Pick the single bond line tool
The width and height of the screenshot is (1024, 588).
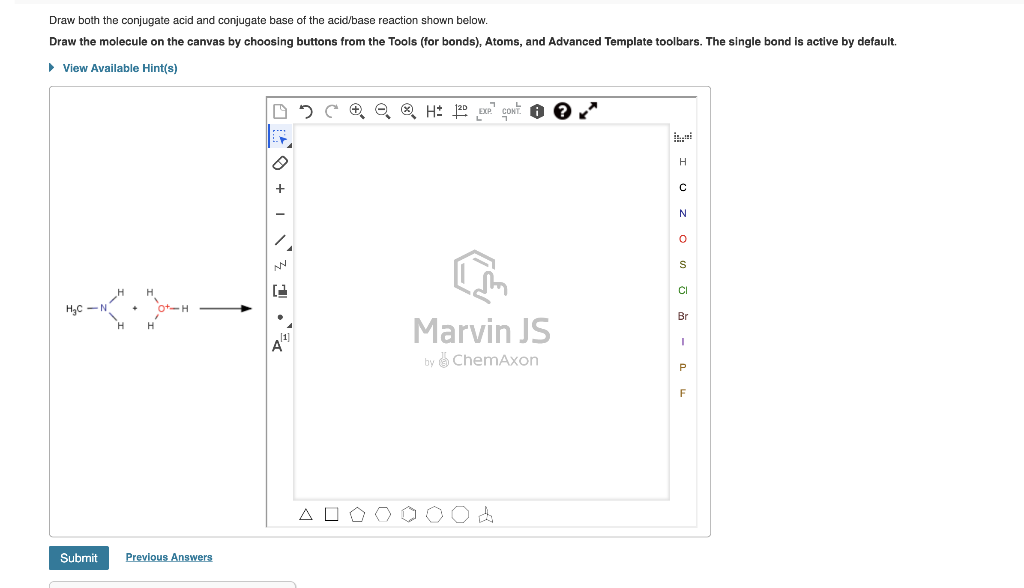(281, 240)
